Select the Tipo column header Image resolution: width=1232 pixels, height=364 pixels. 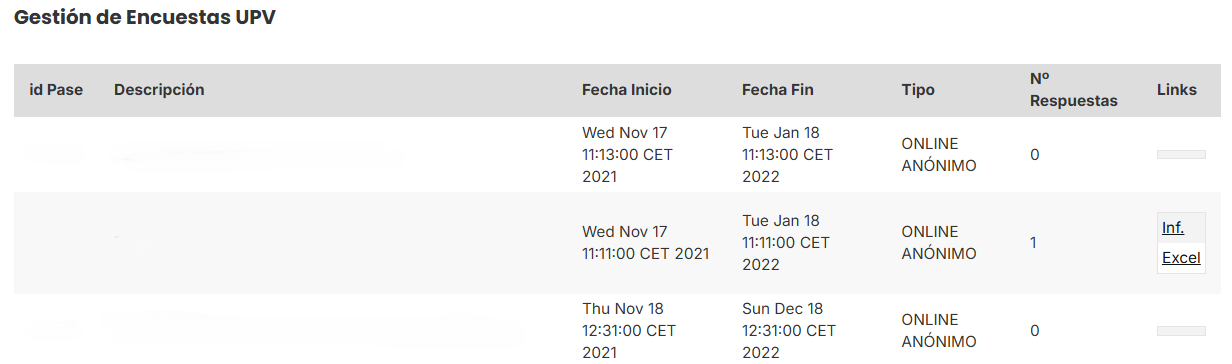pyautogui.click(x=918, y=90)
